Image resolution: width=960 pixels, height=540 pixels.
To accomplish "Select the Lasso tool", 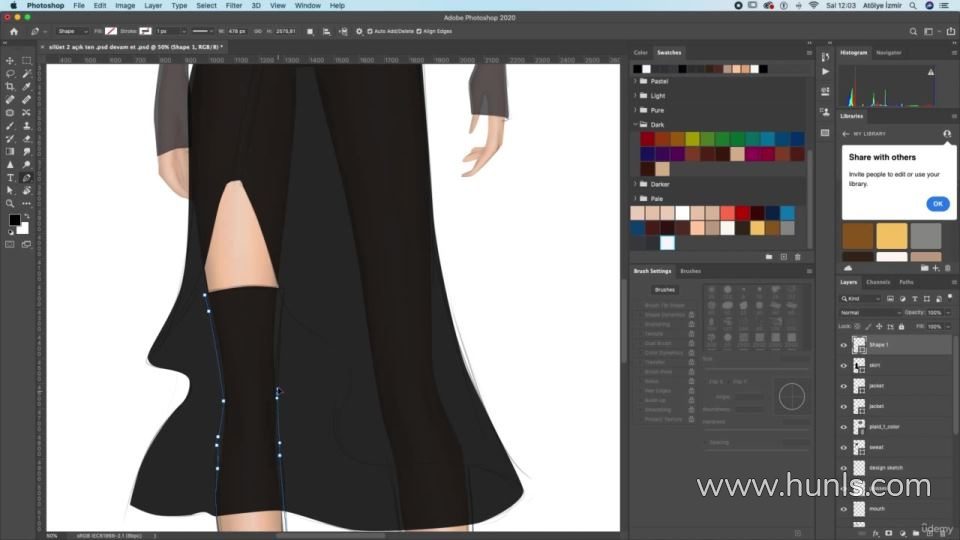I will (x=11, y=74).
